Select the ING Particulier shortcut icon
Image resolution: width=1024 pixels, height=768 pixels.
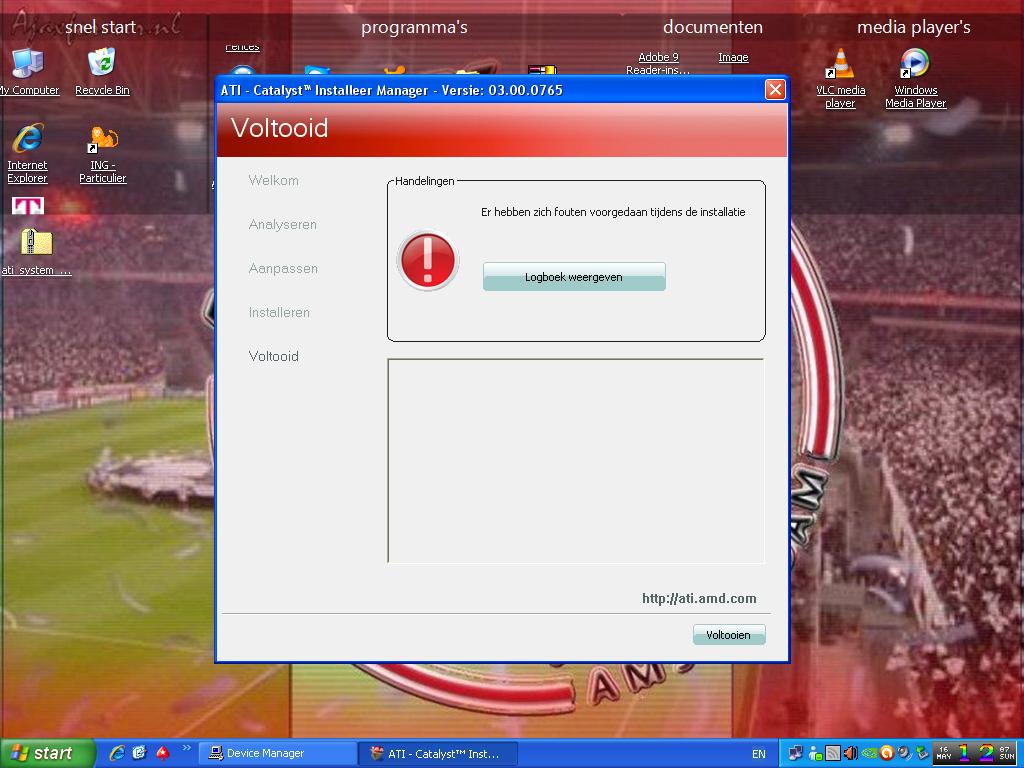[103, 155]
